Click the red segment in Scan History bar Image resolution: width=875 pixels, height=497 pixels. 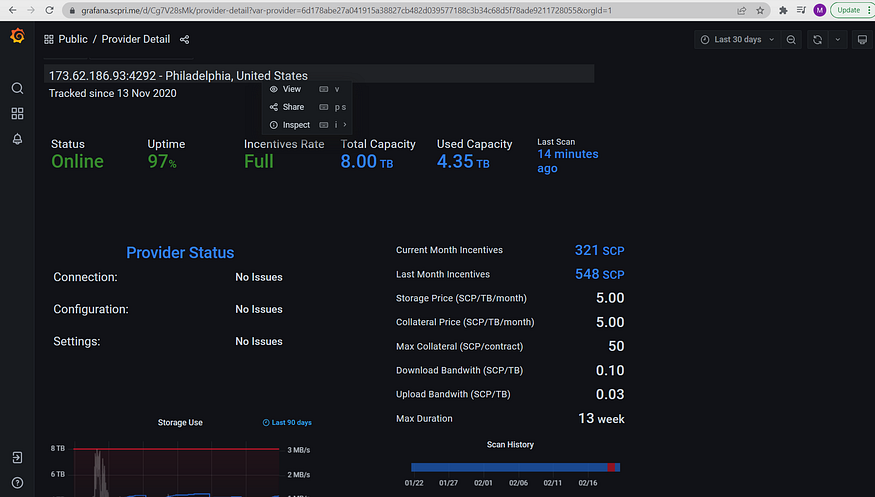pos(611,467)
